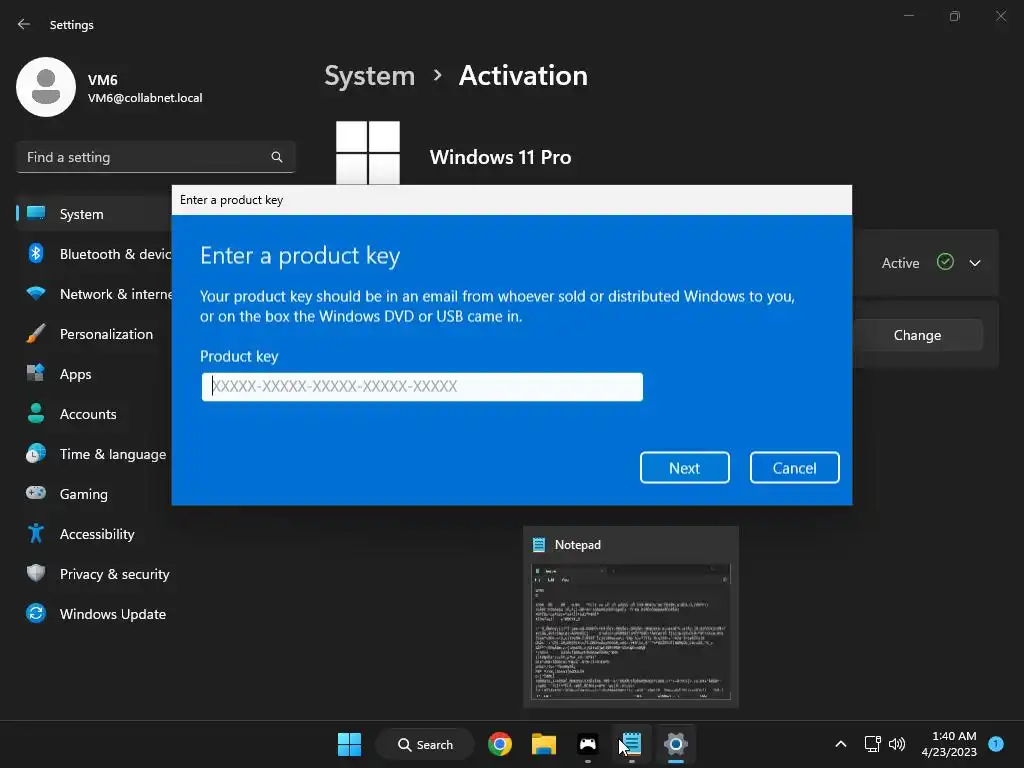
Task: Expand the Active activation state chevron
Action: pyautogui.click(x=974, y=263)
